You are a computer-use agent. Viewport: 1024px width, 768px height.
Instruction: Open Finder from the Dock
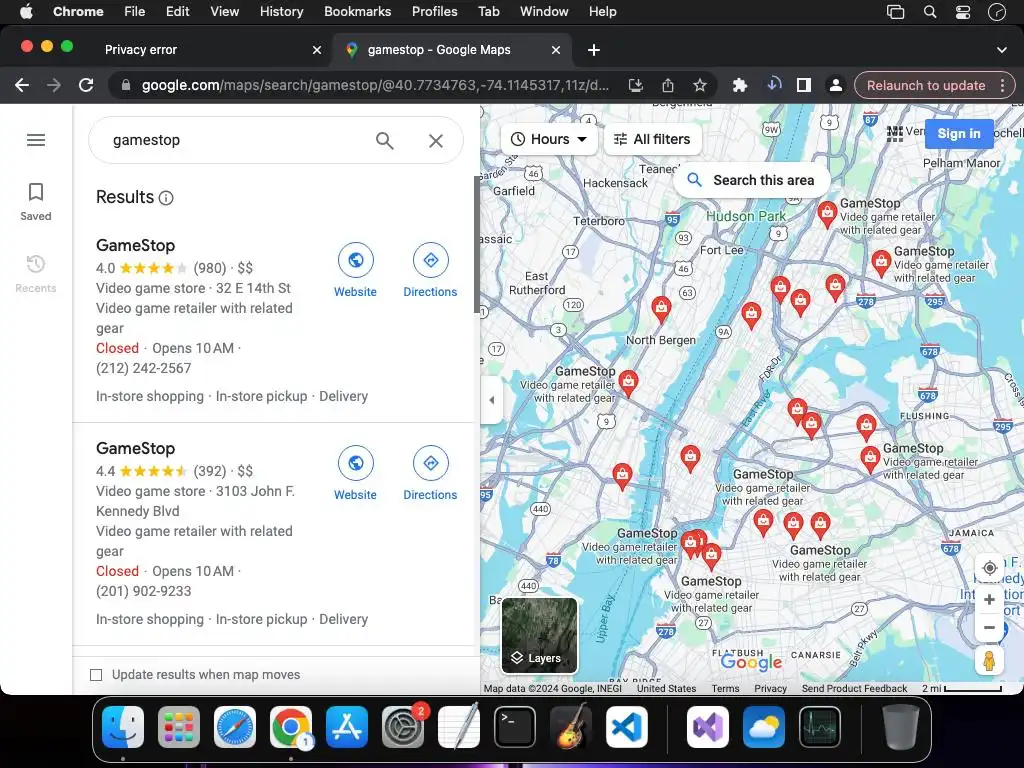coord(123,727)
